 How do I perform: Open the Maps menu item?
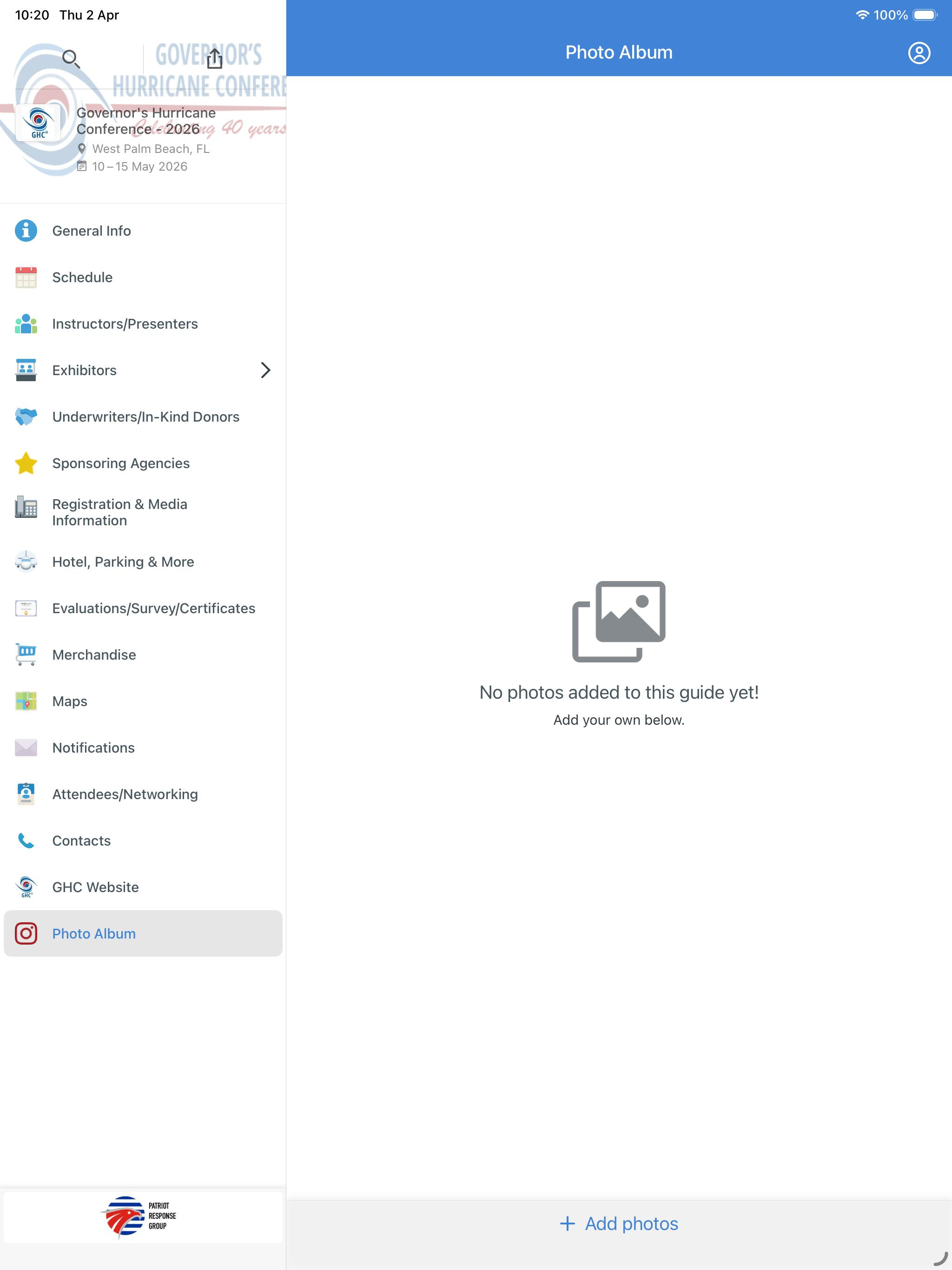point(143,701)
